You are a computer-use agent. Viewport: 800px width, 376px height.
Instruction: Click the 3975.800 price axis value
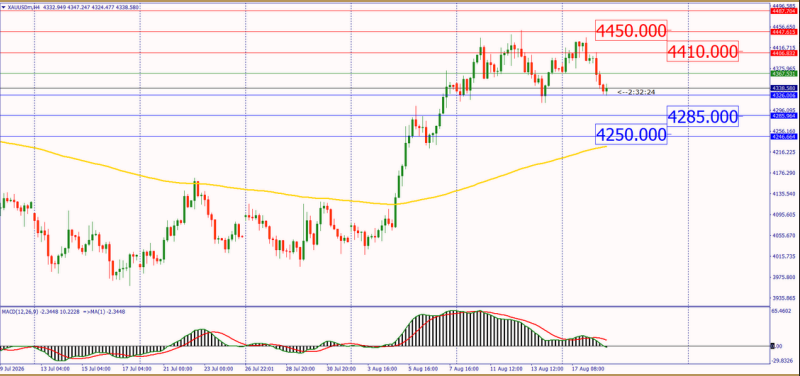pyautogui.click(x=783, y=278)
